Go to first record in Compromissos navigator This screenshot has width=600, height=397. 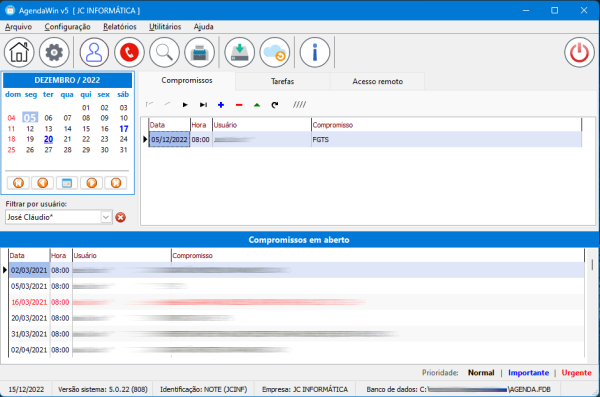pos(150,105)
